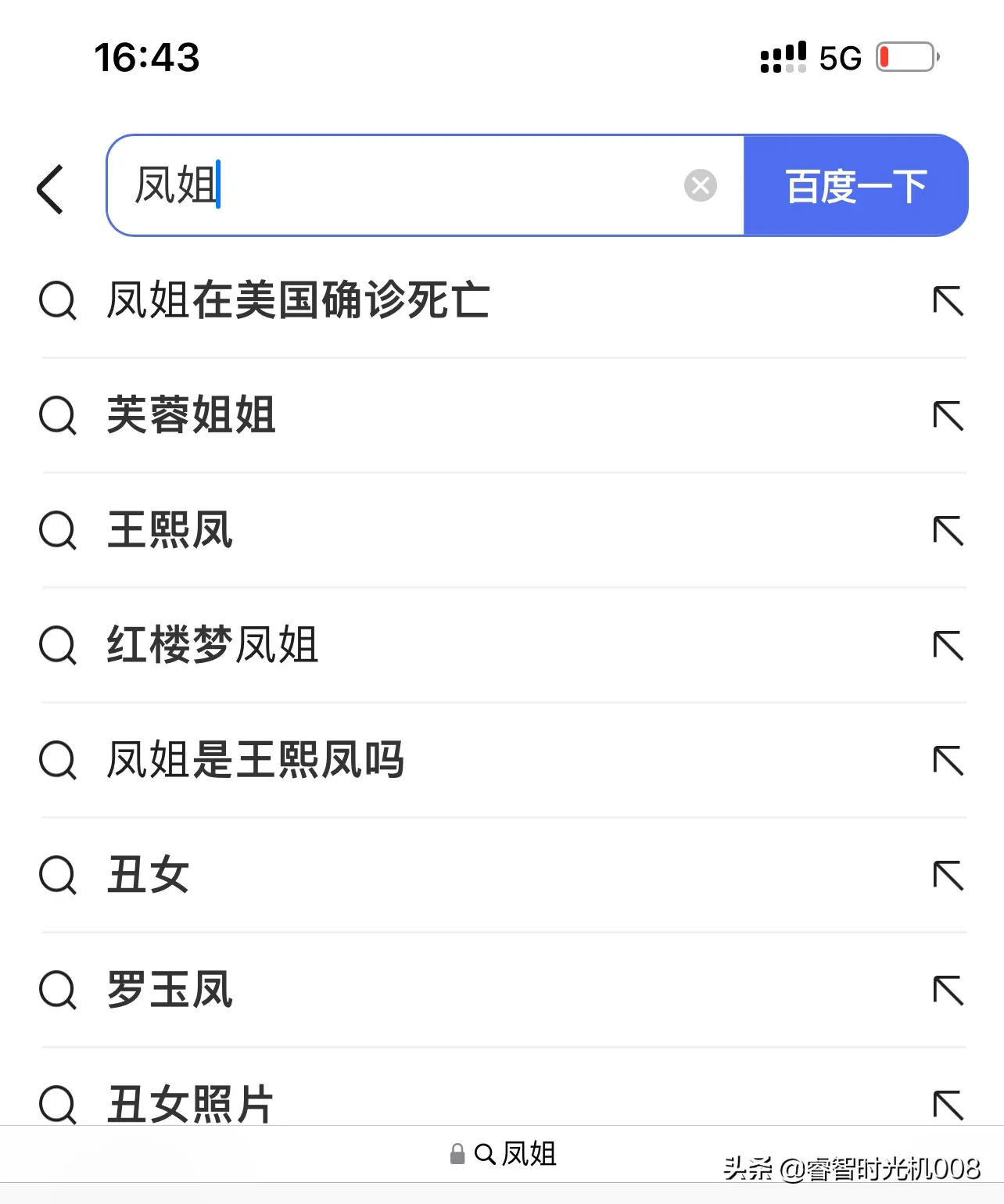
Task: Fill search box using arrow beside 凤姐在美国确诊死亡
Action: click(x=948, y=301)
